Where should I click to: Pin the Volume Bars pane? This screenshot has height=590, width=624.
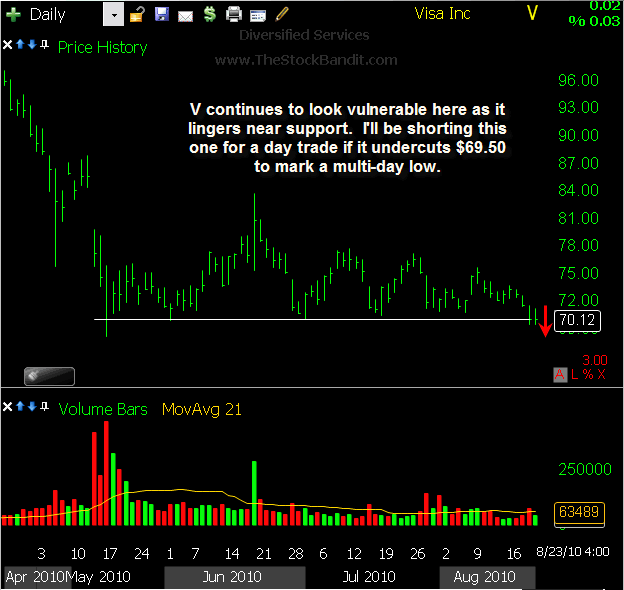point(45,406)
